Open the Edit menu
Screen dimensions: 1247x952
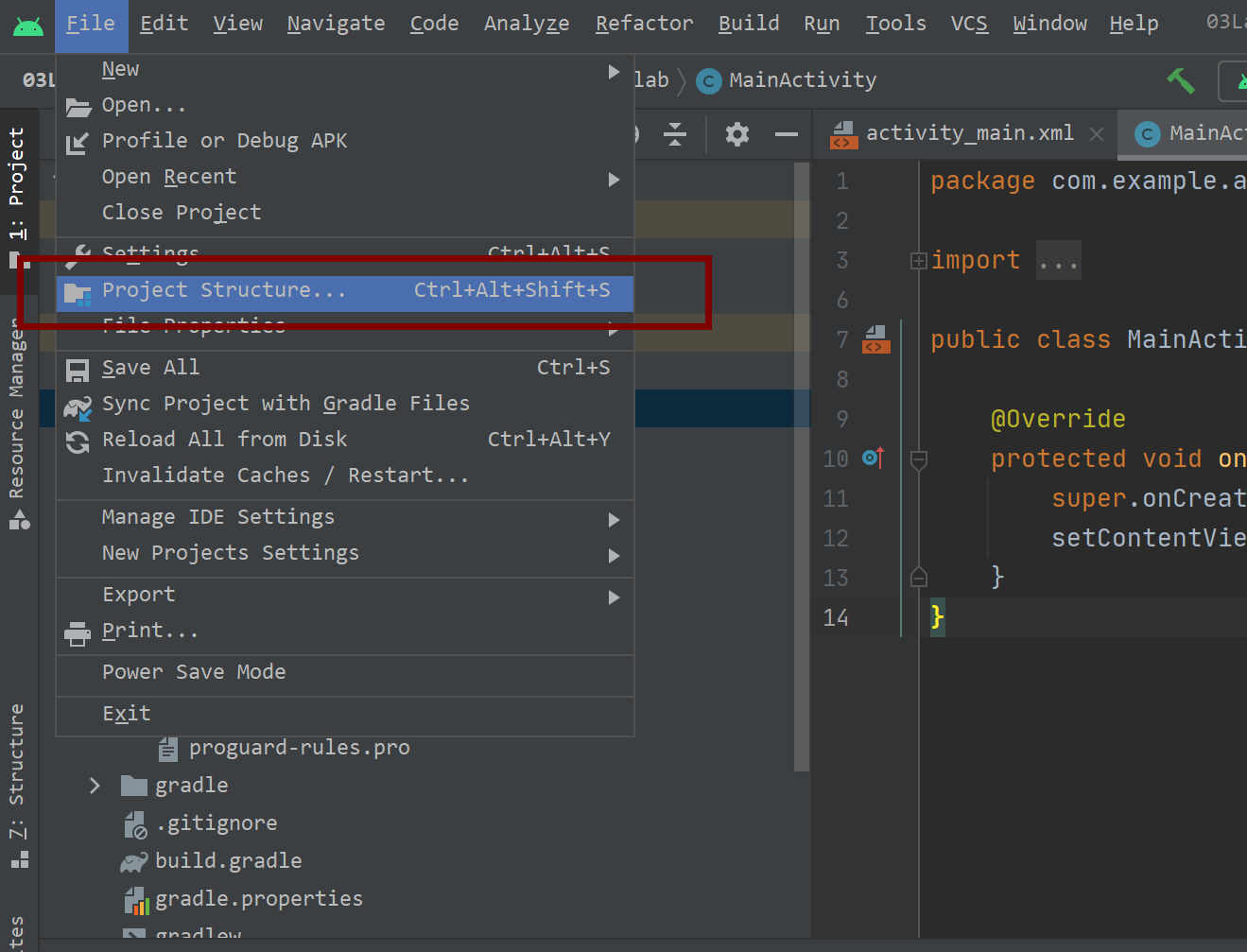(165, 24)
